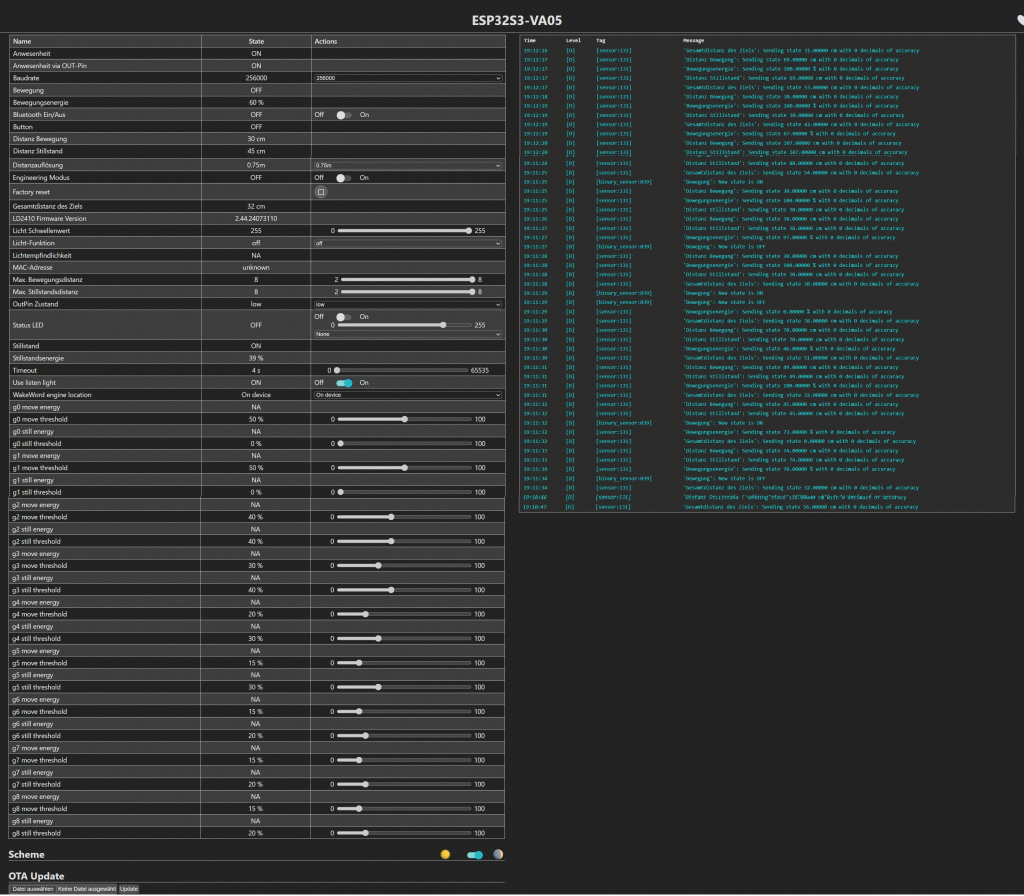The width and height of the screenshot is (1024, 896).
Task: Click the 'Datei auswählen' file chooser button
Action: coord(32,888)
